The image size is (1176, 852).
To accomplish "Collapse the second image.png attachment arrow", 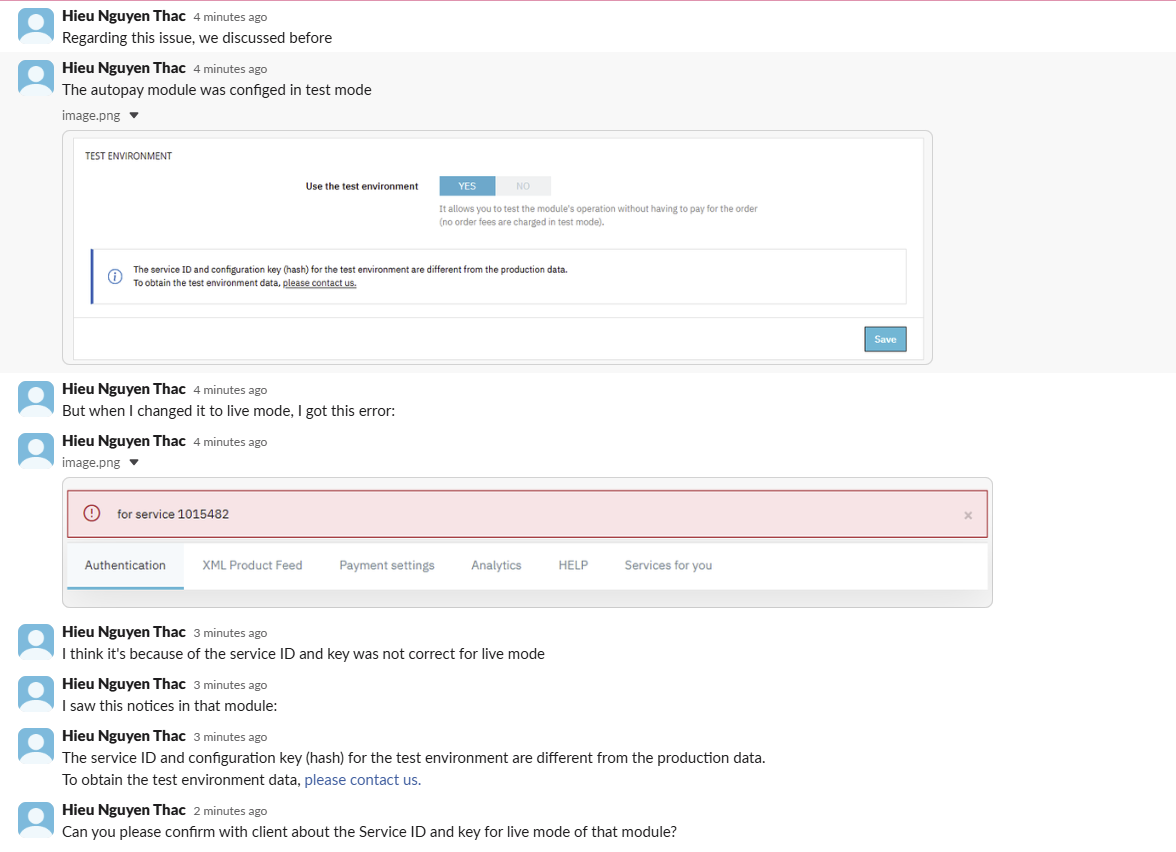I will pyautogui.click(x=134, y=463).
